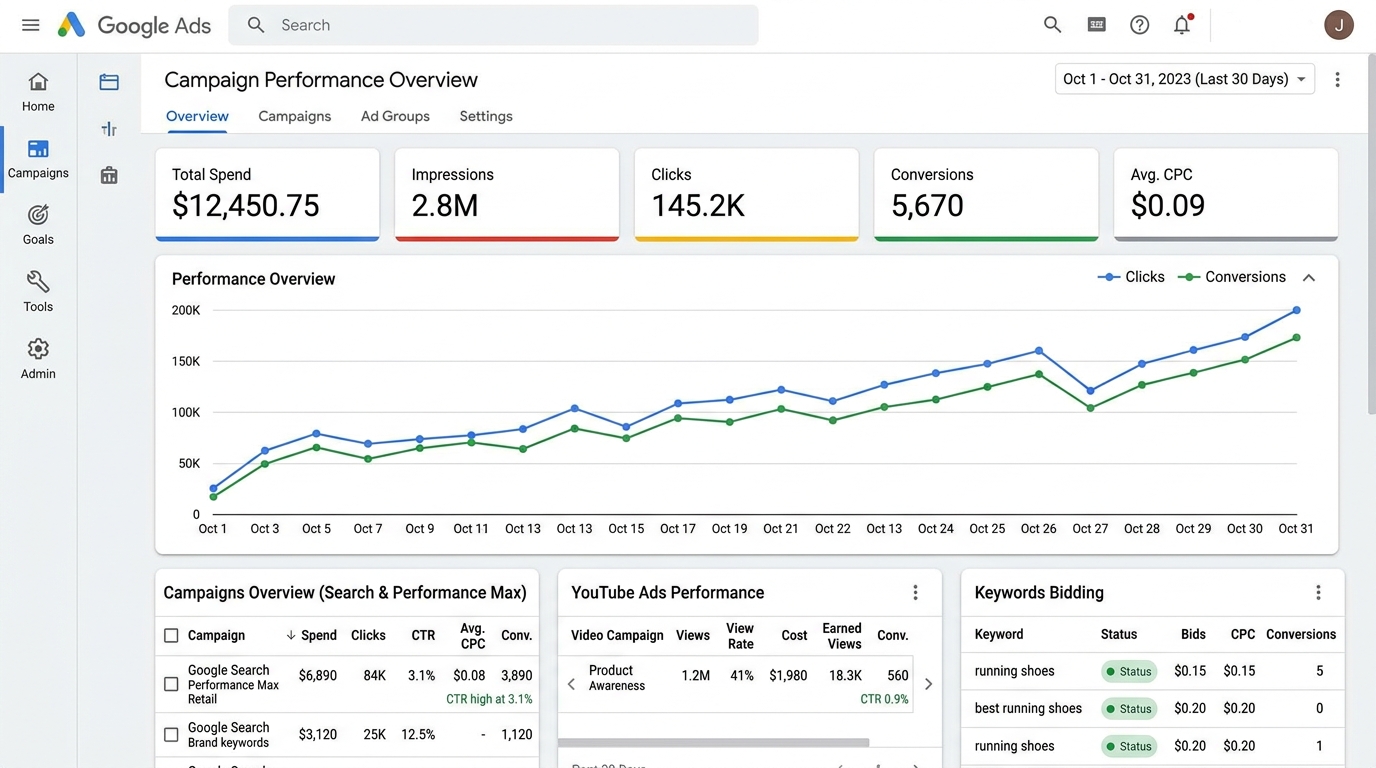Open the notifications bell
This screenshot has height=768, width=1376.
coord(1183,25)
